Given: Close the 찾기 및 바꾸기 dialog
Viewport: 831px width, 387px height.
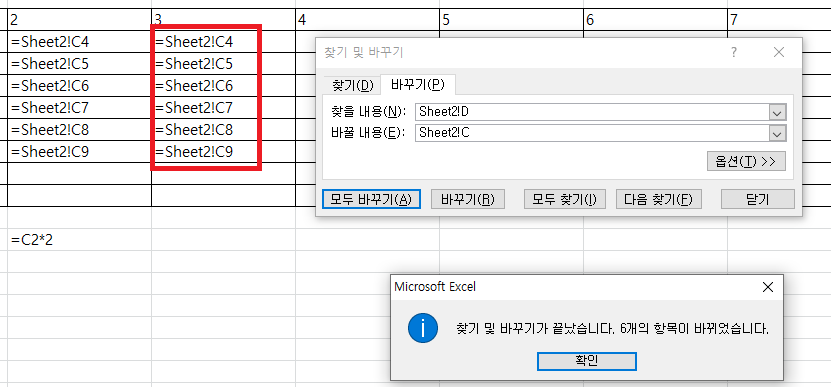Looking at the screenshot, I should point(779,52).
